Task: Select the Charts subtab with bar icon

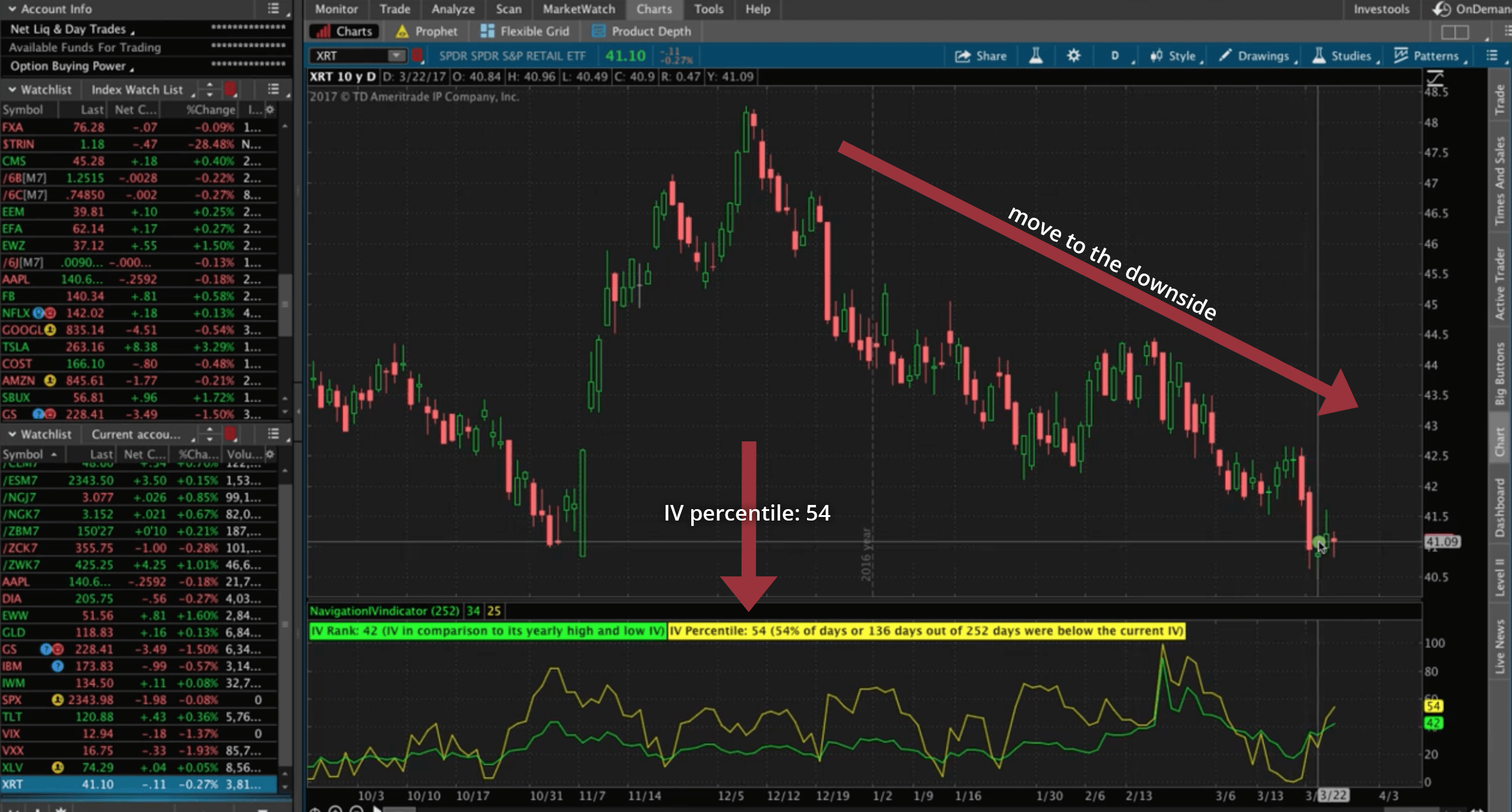Action: coord(344,31)
